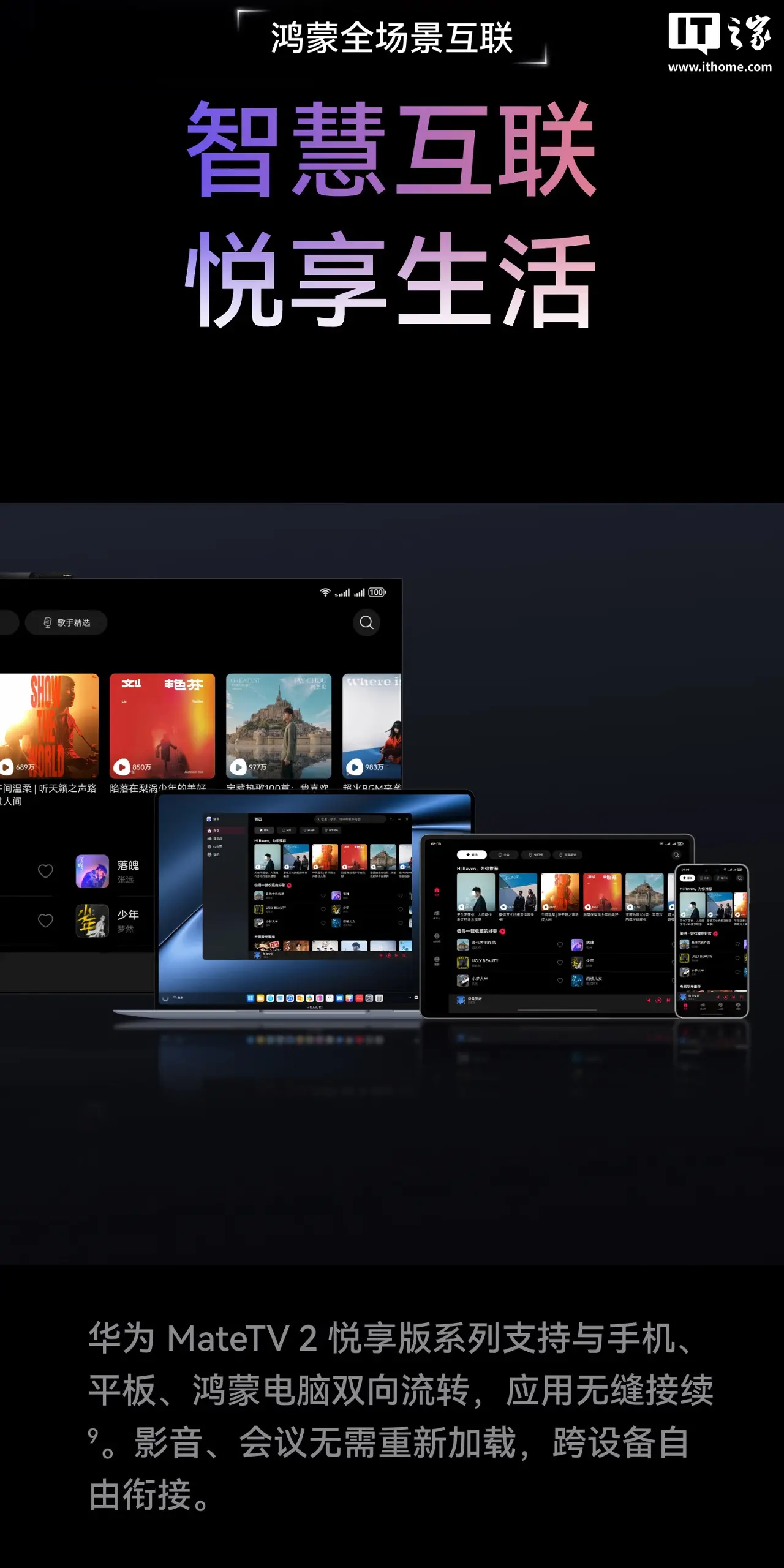Select the 精选 tab on the phone
This screenshot has height=1568, width=784.
pos(687,878)
